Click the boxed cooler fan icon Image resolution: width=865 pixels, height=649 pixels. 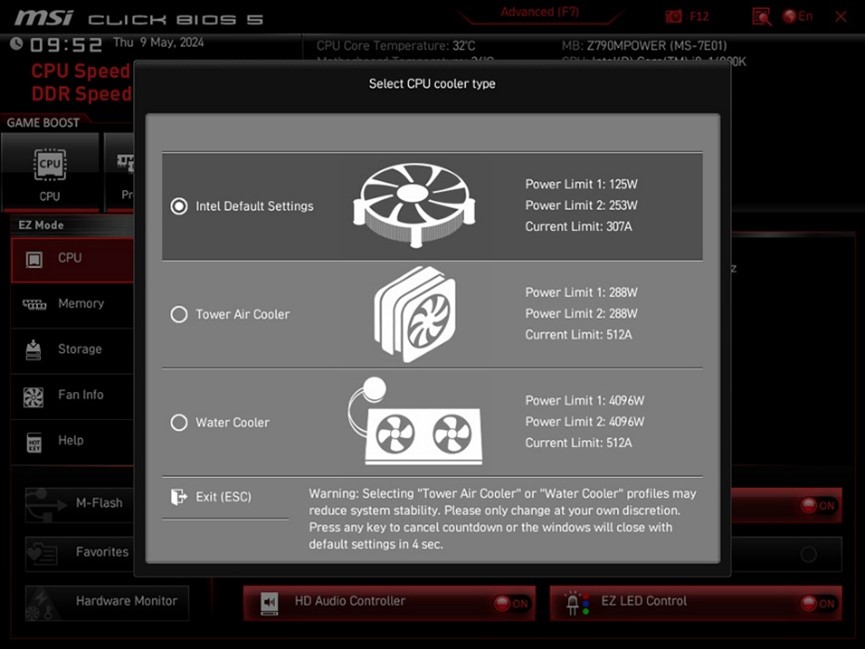414,205
